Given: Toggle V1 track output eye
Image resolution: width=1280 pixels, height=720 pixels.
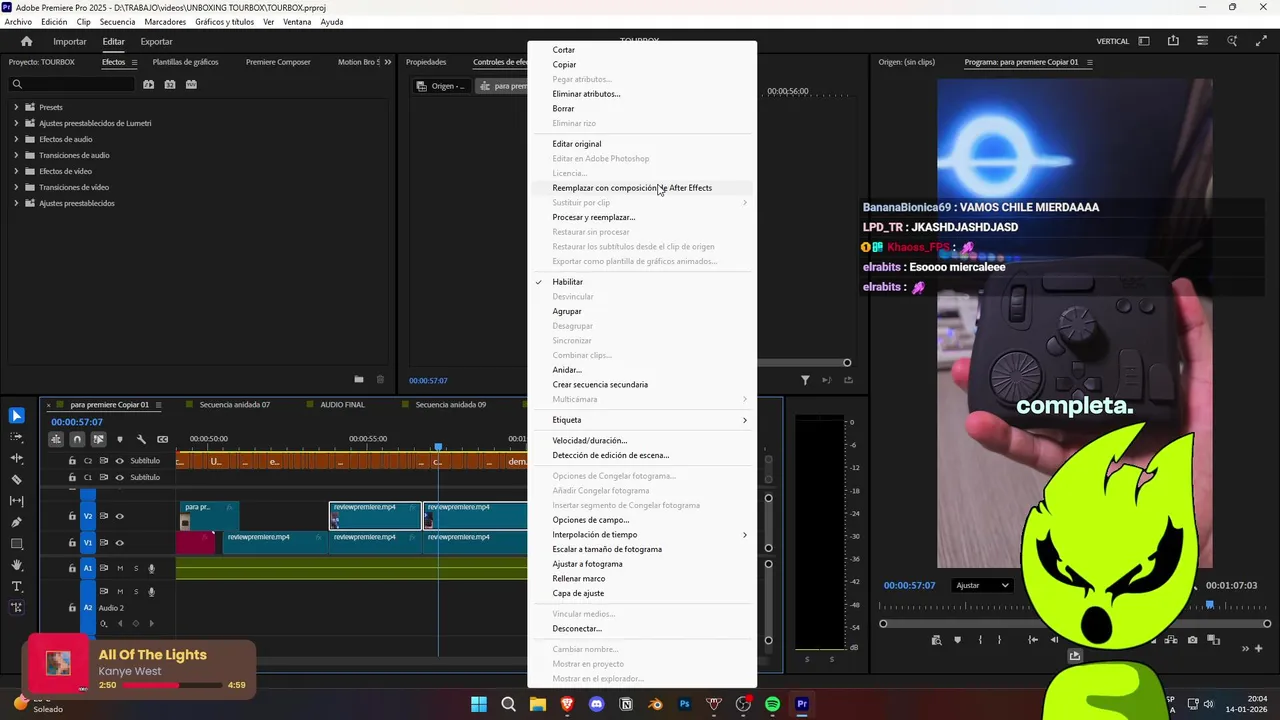Looking at the screenshot, I should pos(120,543).
